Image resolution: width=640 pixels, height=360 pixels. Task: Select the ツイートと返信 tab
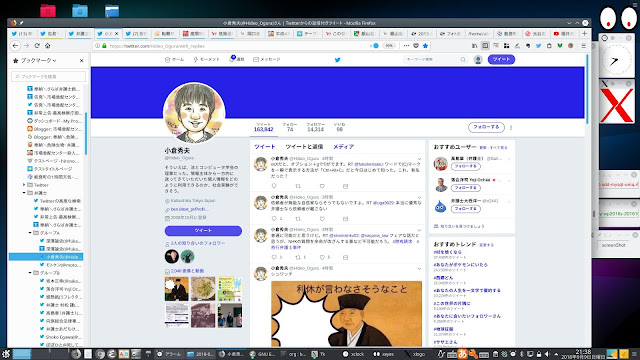(x=304, y=147)
